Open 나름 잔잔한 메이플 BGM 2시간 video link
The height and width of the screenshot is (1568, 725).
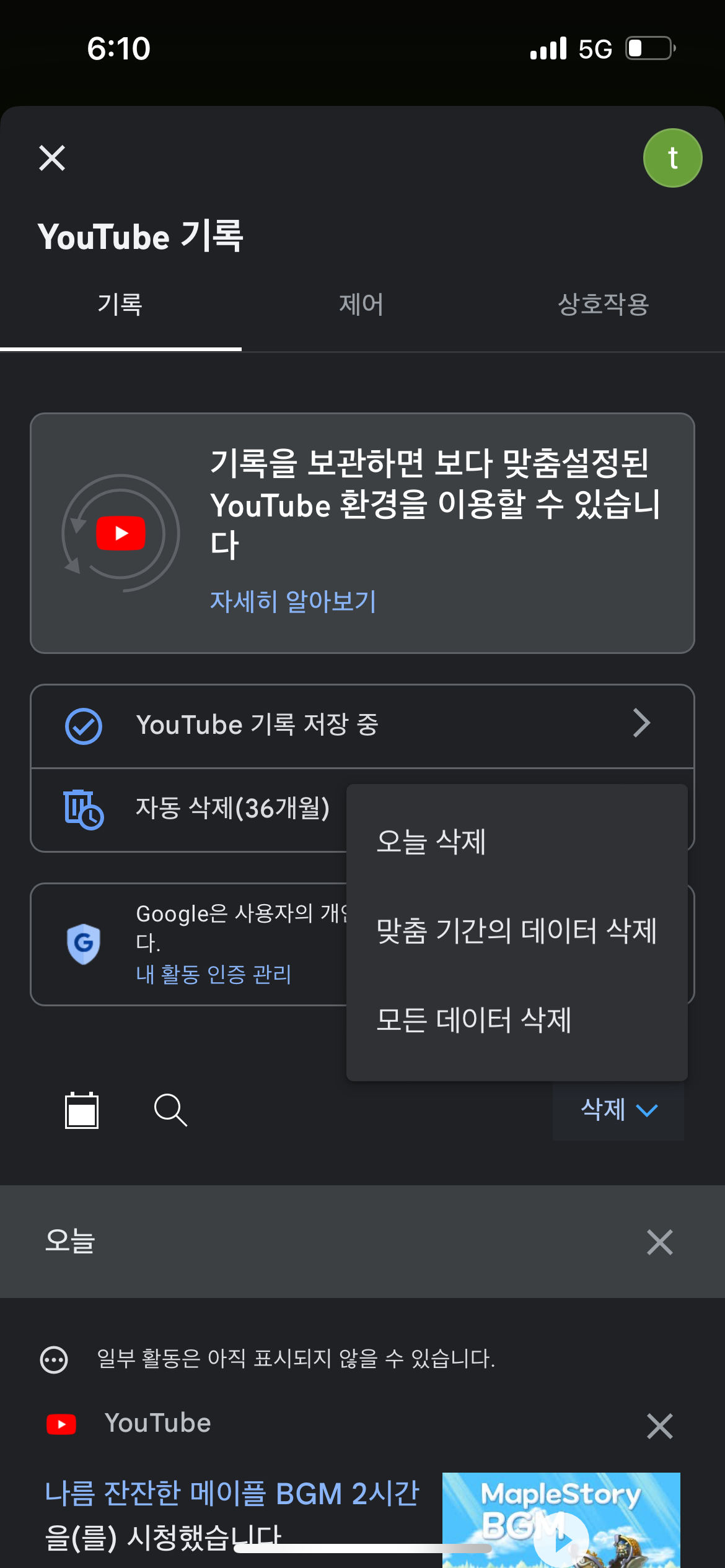click(232, 1493)
